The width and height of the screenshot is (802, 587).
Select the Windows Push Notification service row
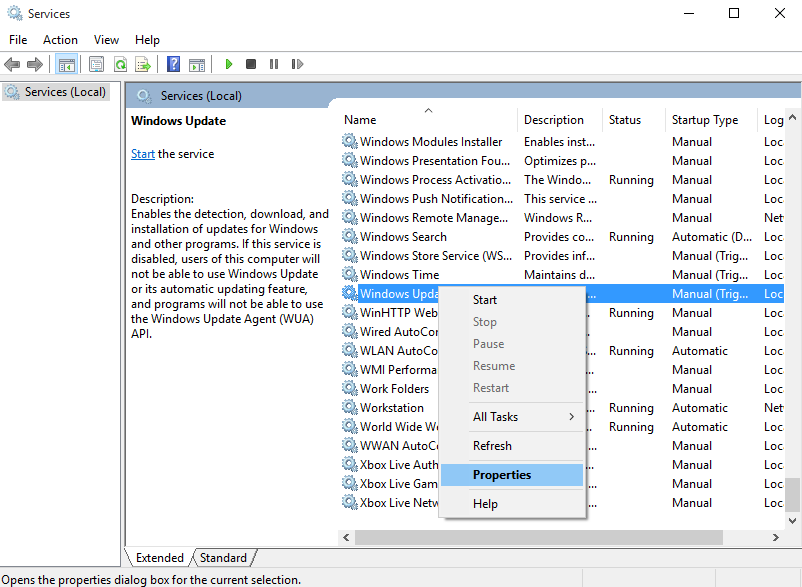[562, 198]
